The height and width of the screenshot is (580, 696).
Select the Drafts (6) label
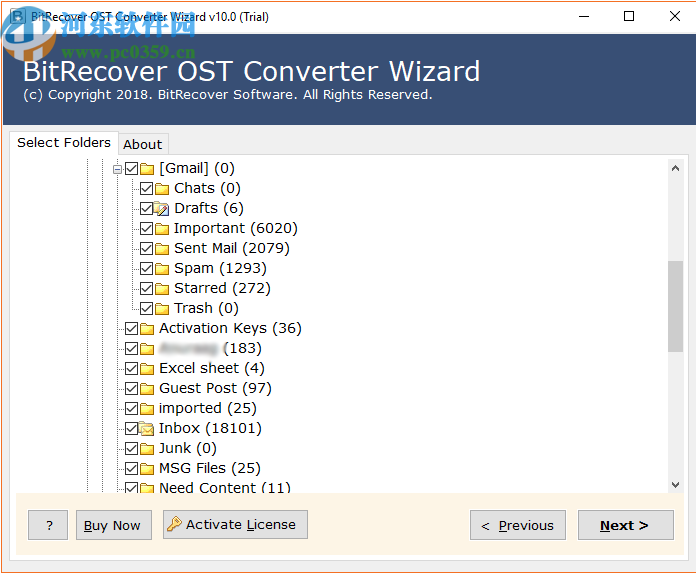coord(209,209)
